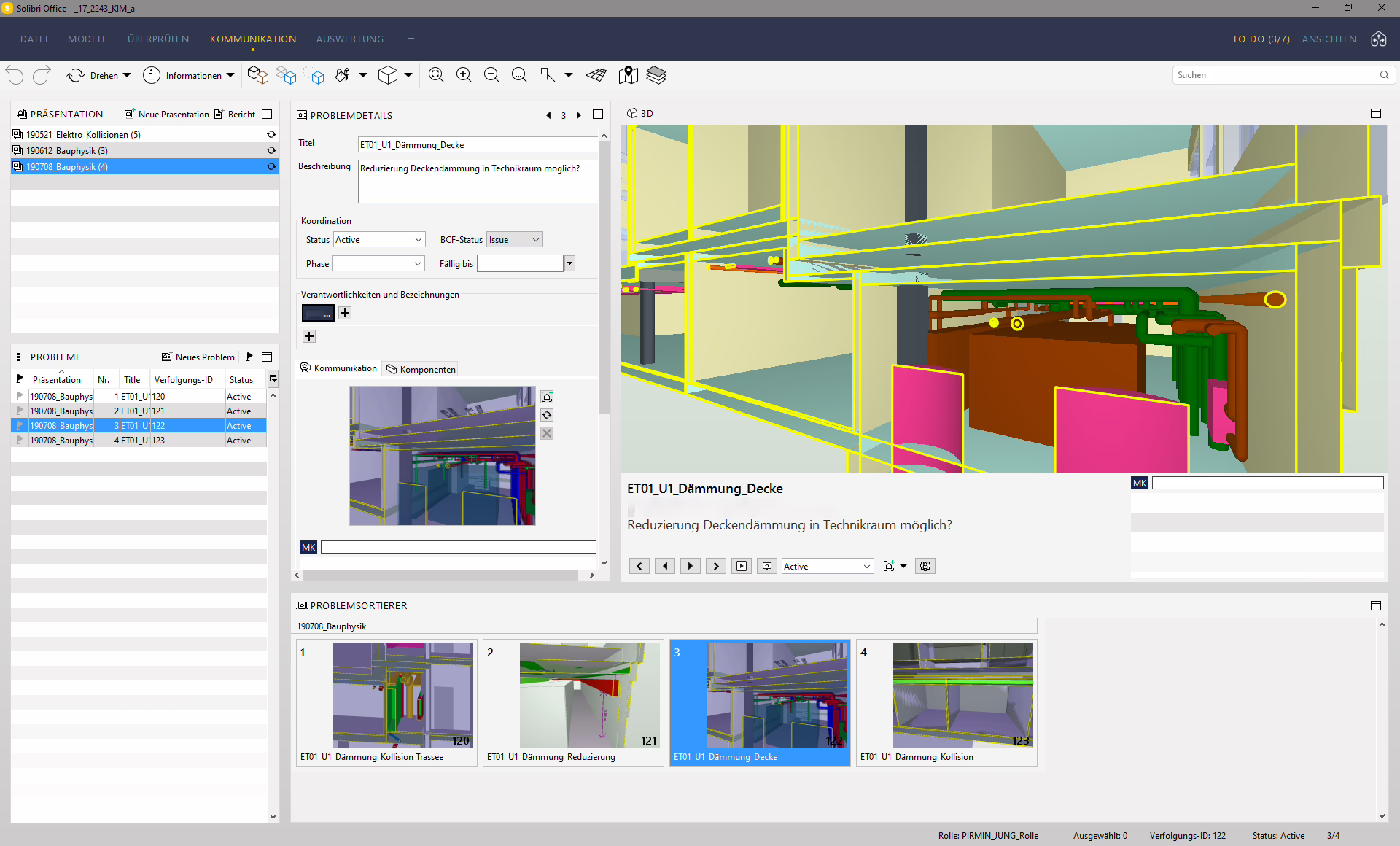
Task: Open the BCF-Status Issue dropdown
Action: pyautogui.click(x=515, y=239)
